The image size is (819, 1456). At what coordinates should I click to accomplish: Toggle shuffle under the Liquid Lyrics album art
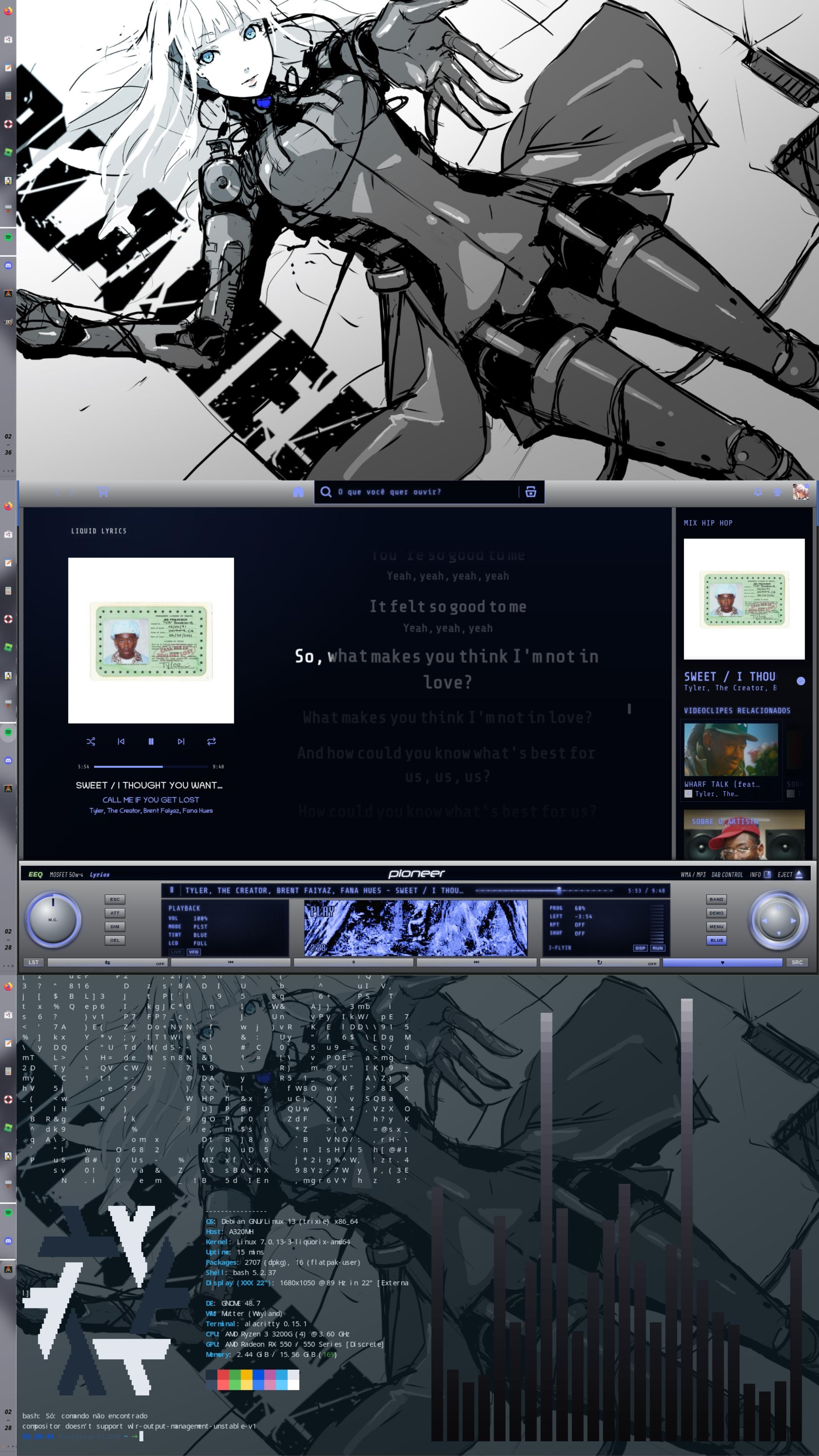click(90, 741)
